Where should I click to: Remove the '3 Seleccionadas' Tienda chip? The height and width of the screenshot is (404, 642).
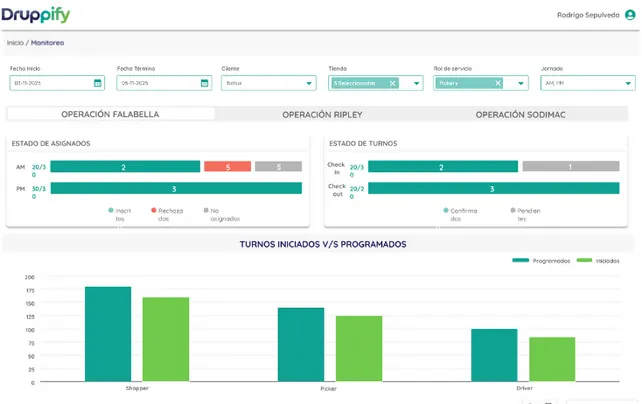coord(392,83)
